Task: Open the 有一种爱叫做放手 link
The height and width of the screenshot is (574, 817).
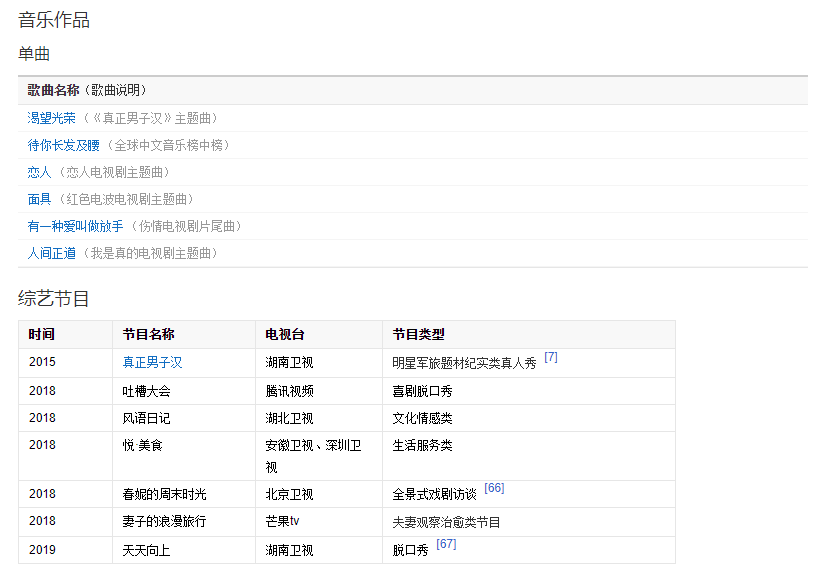Action: coord(75,226)
